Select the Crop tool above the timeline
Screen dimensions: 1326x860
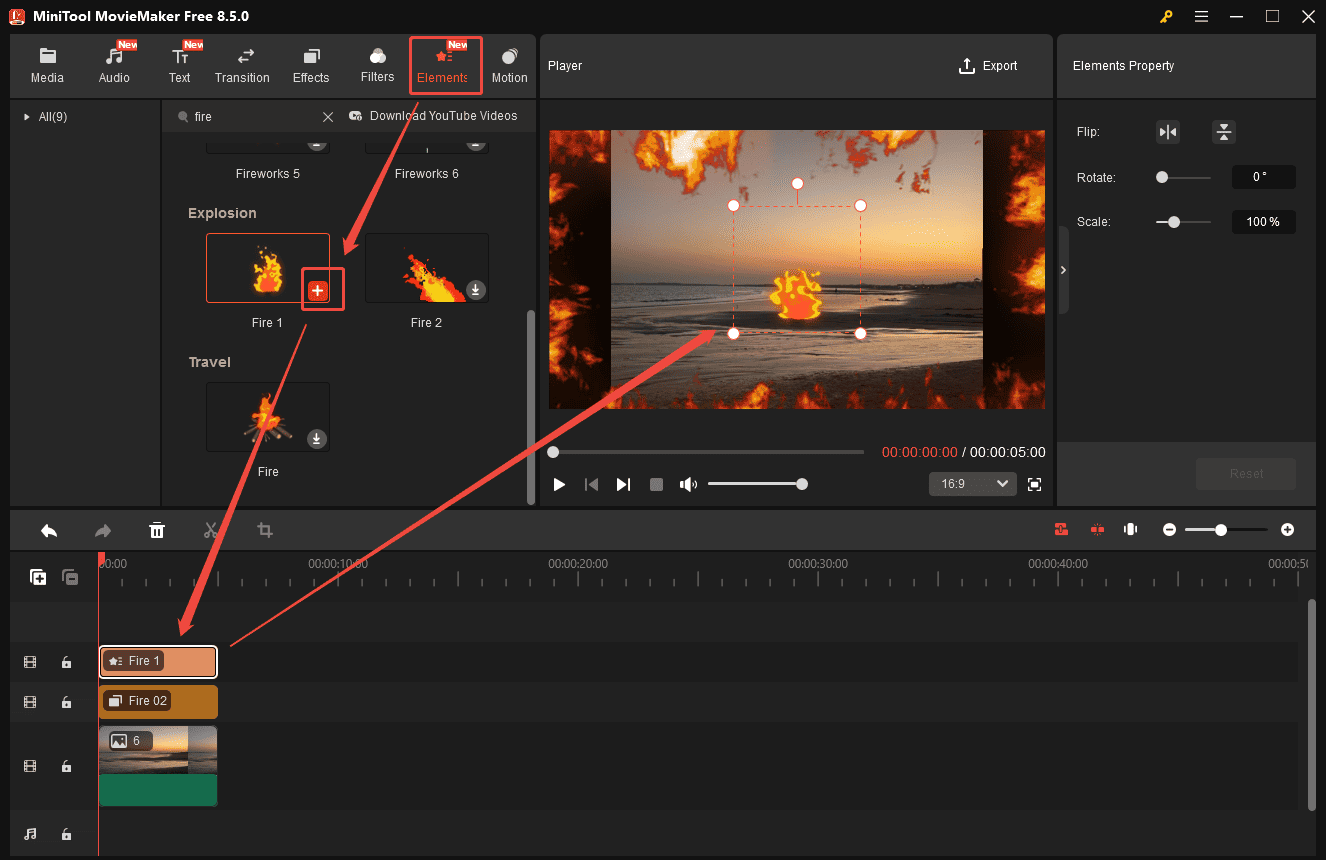point(264,530)
